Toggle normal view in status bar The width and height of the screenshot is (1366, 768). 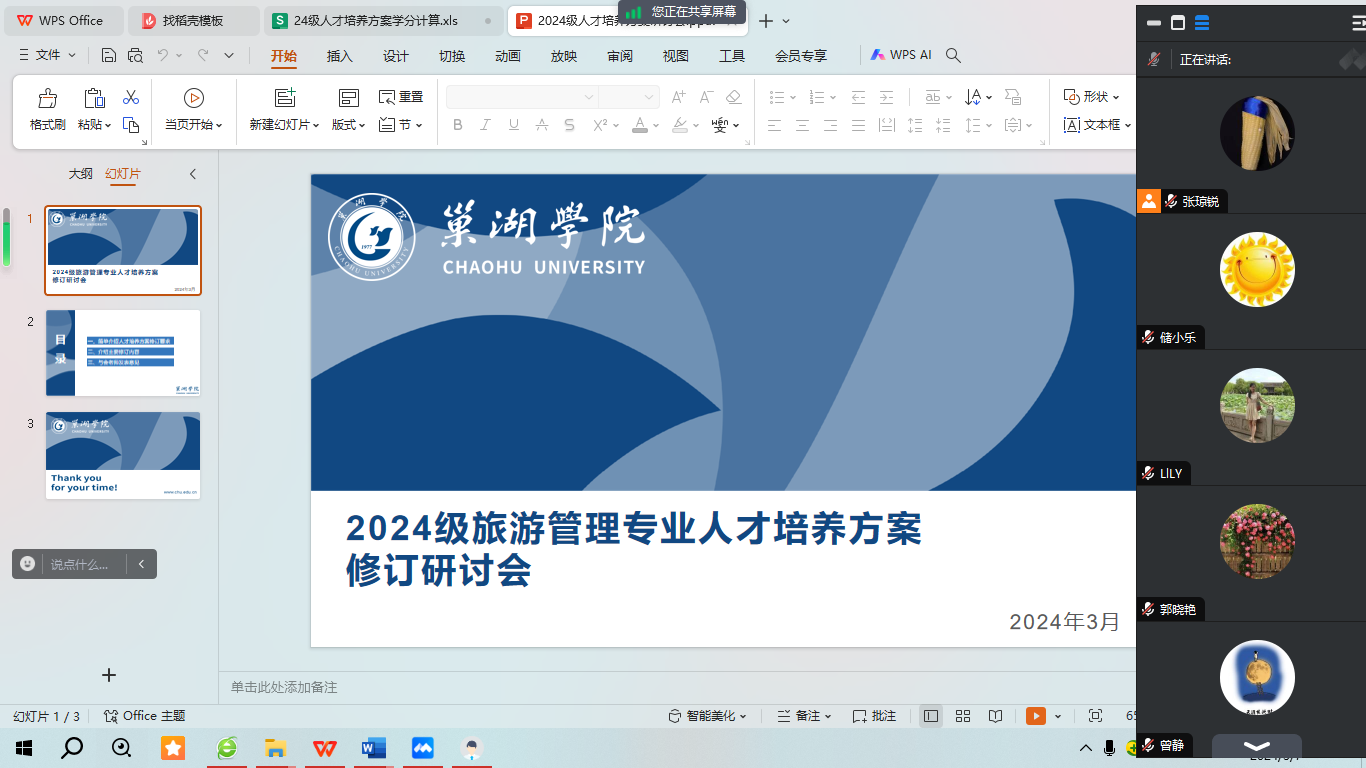tap(931, 716)
